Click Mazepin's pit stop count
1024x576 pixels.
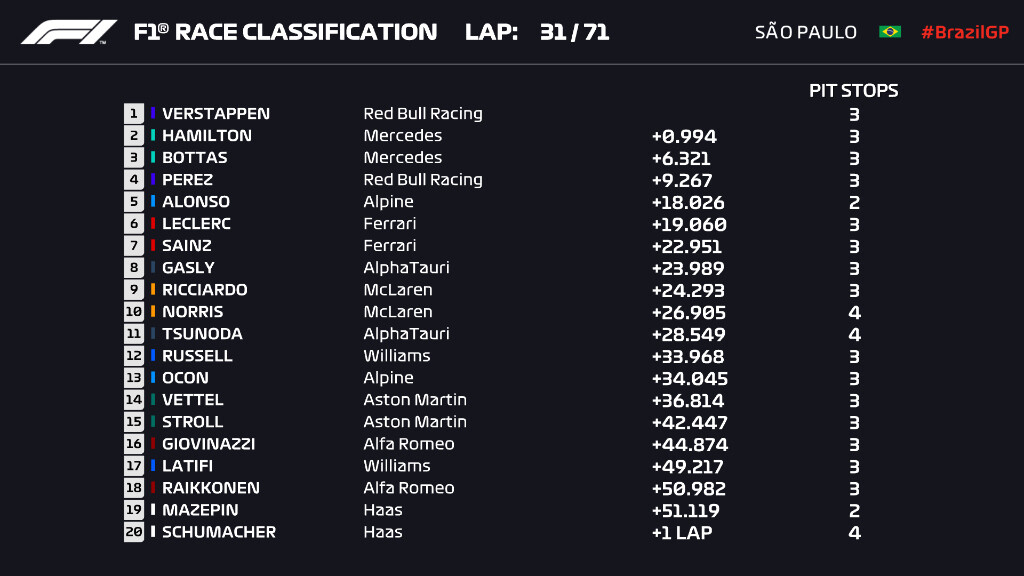854,510
